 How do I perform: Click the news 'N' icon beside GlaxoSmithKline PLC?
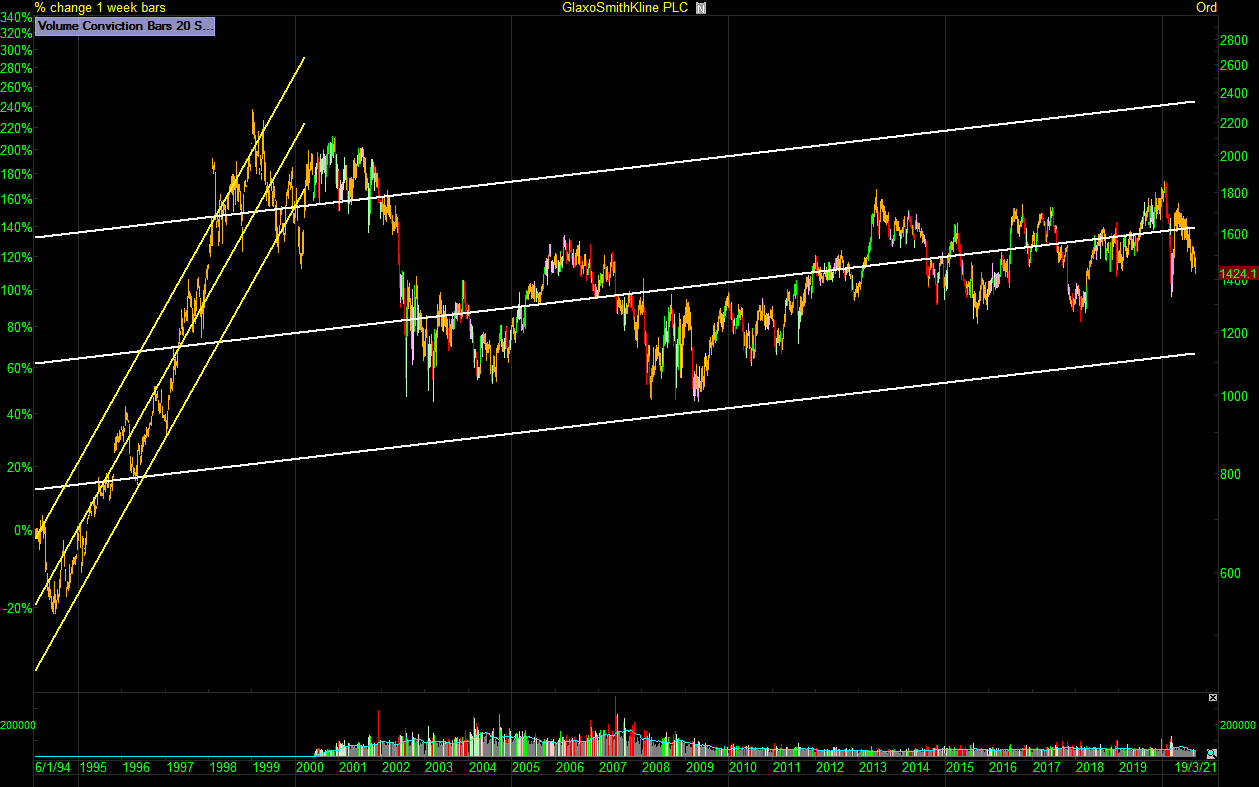[x=701, y=8]
